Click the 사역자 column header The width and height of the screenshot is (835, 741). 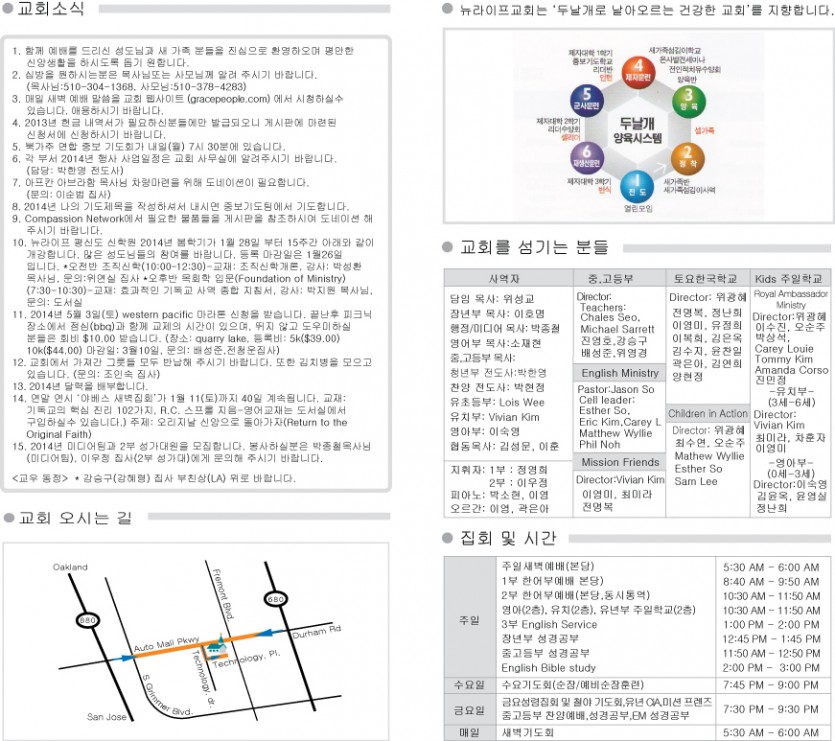coord(504,279)
